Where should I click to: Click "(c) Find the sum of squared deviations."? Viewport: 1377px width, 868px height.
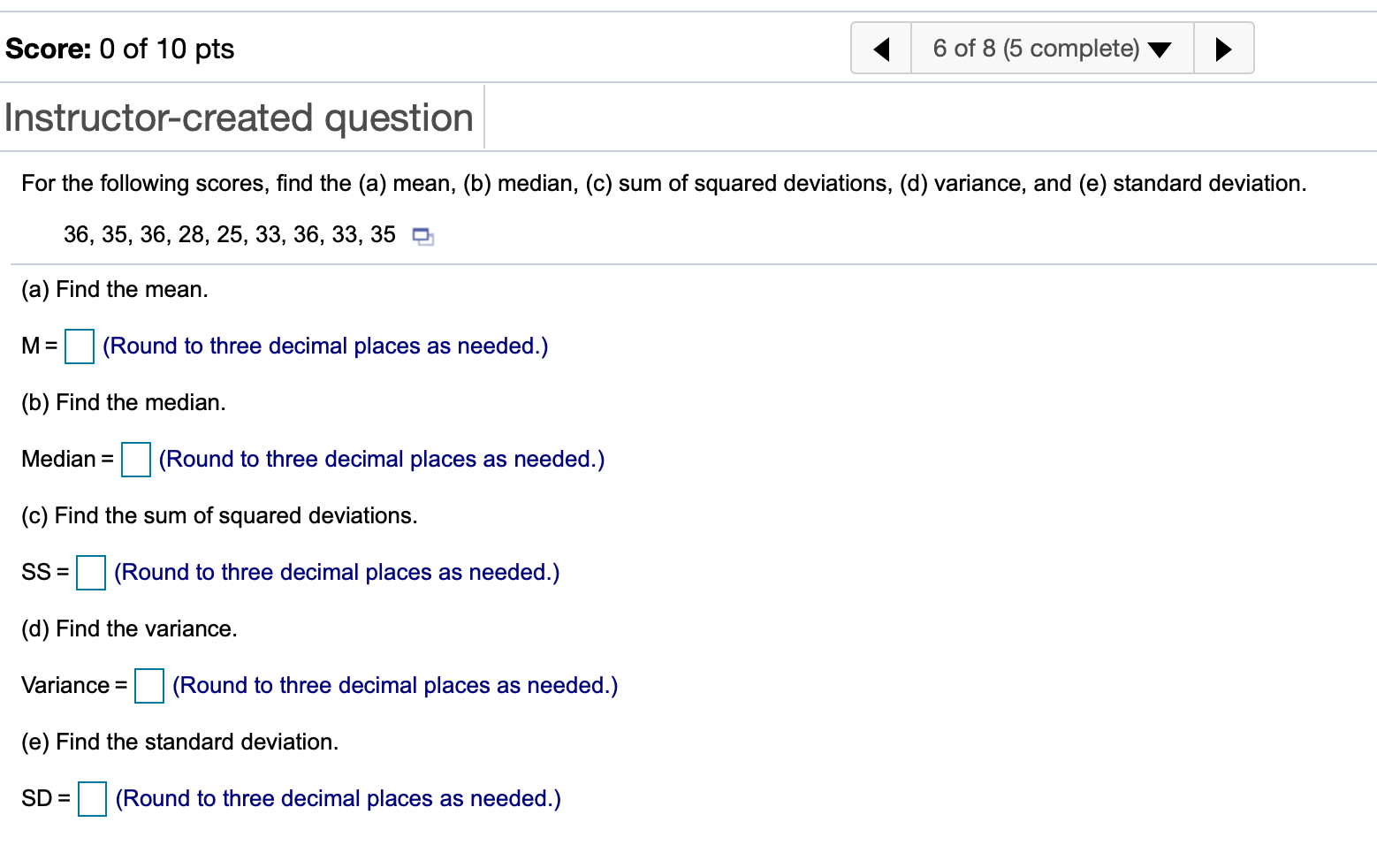click(219, 515)
